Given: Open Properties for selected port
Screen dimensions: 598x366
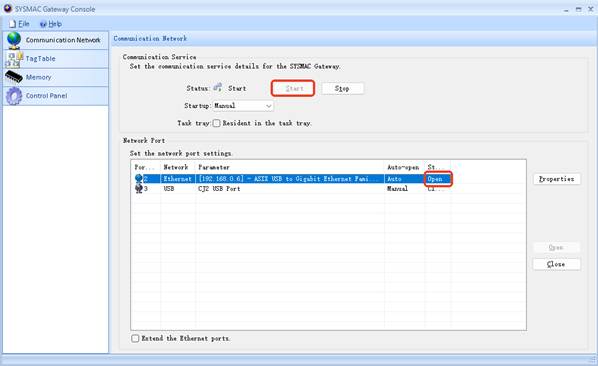Looking at the screenshot, I should 556,179.
